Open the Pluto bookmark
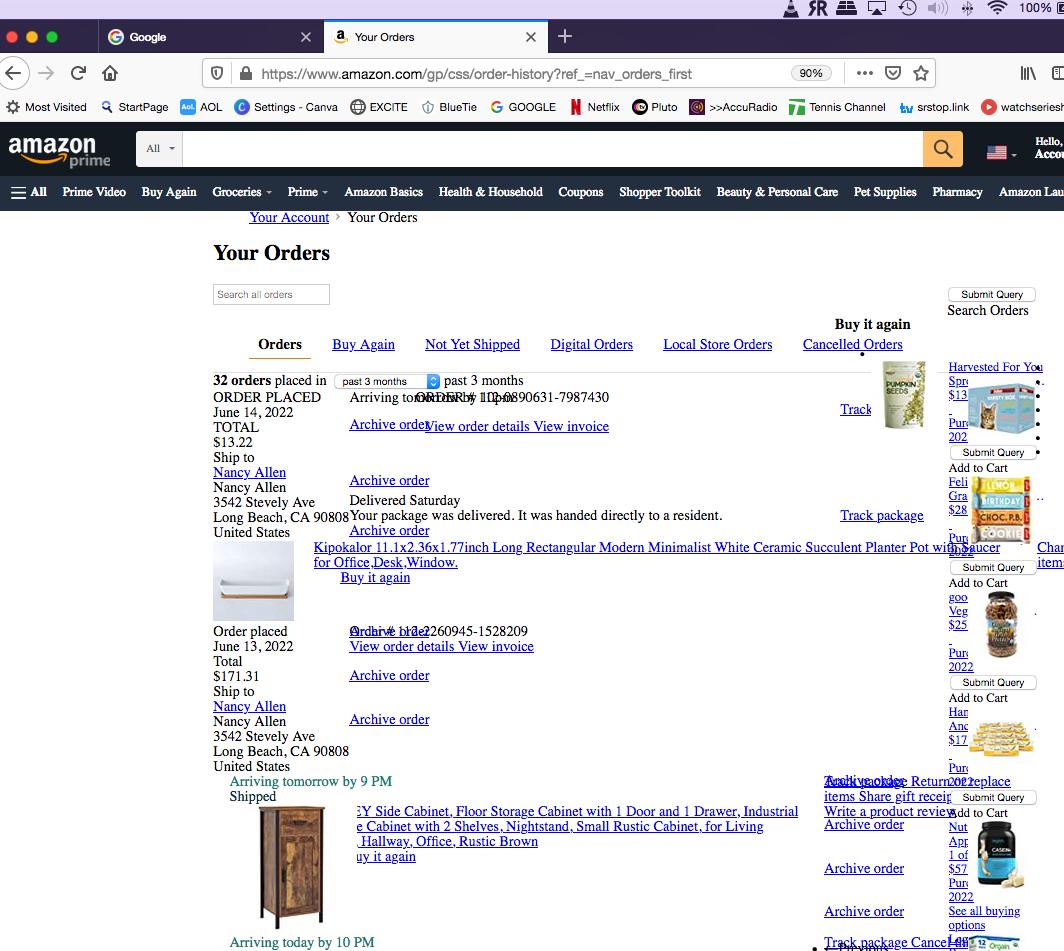Screen dimensions: 1064x951 [655, 107]
